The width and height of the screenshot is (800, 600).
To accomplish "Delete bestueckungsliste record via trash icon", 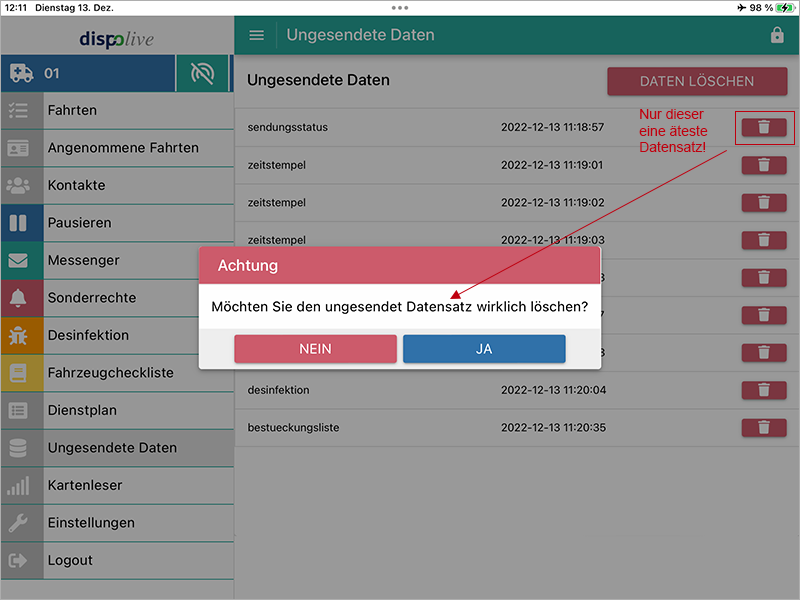I will click(764, 428).
